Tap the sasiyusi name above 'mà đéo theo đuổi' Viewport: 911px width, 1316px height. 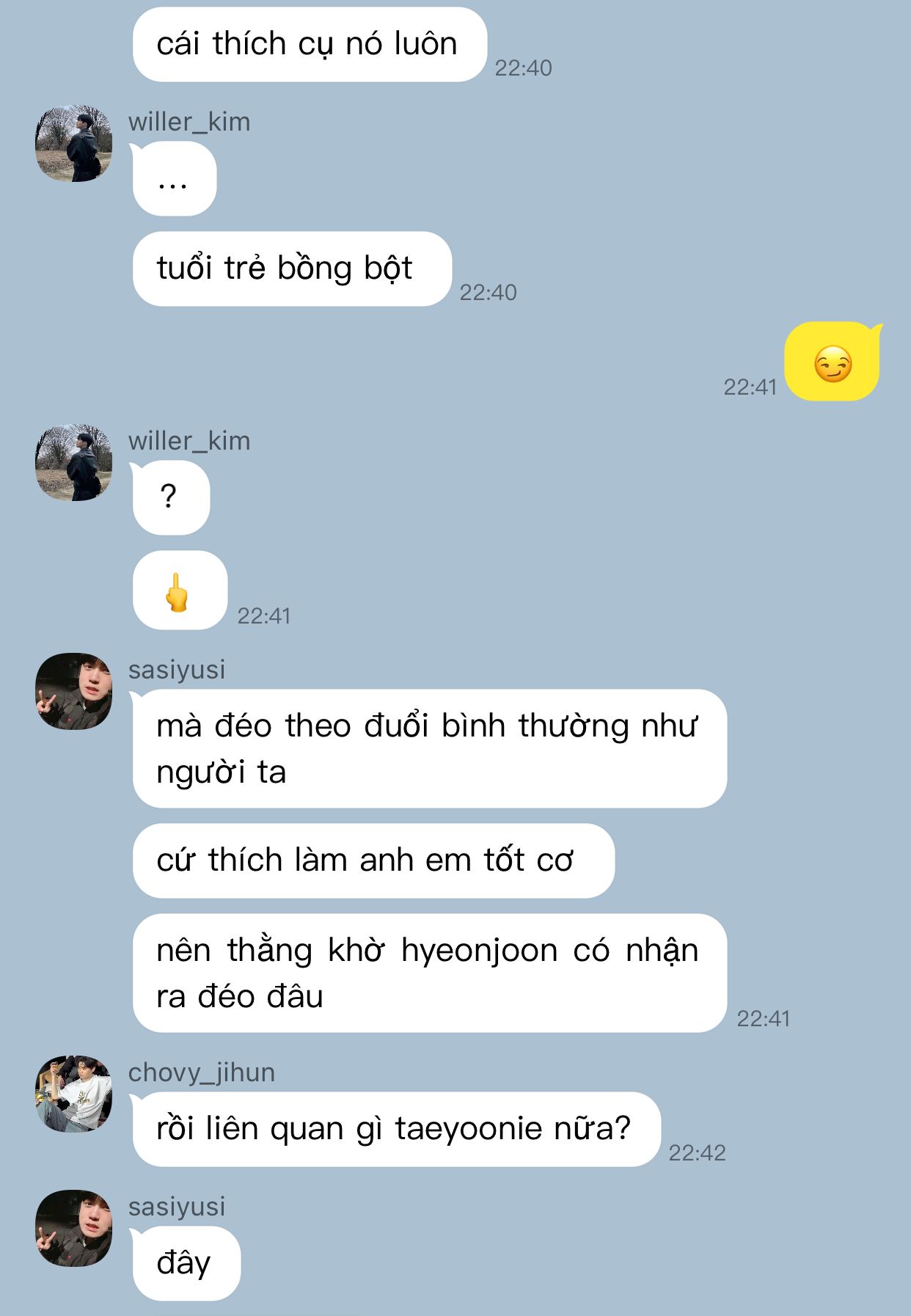[x=177, y=670]
